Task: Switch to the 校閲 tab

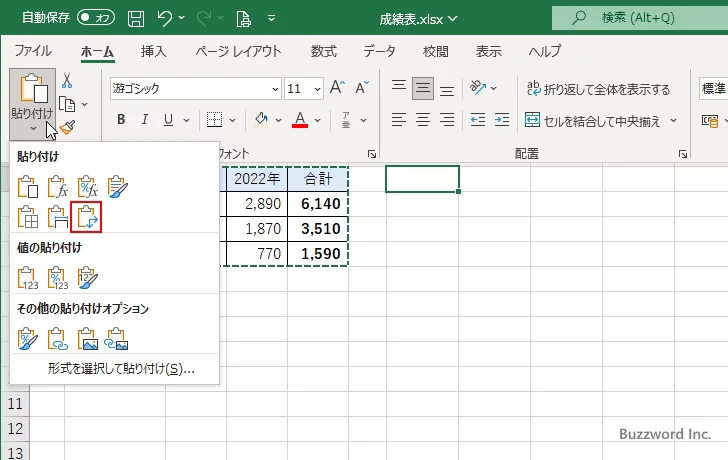Action: (x=436, y=51)
